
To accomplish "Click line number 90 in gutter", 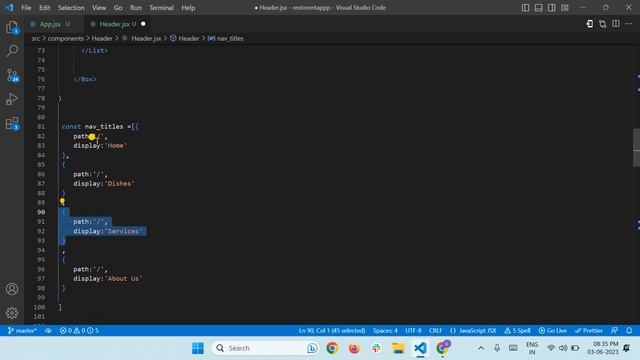I will click(41, 212).
